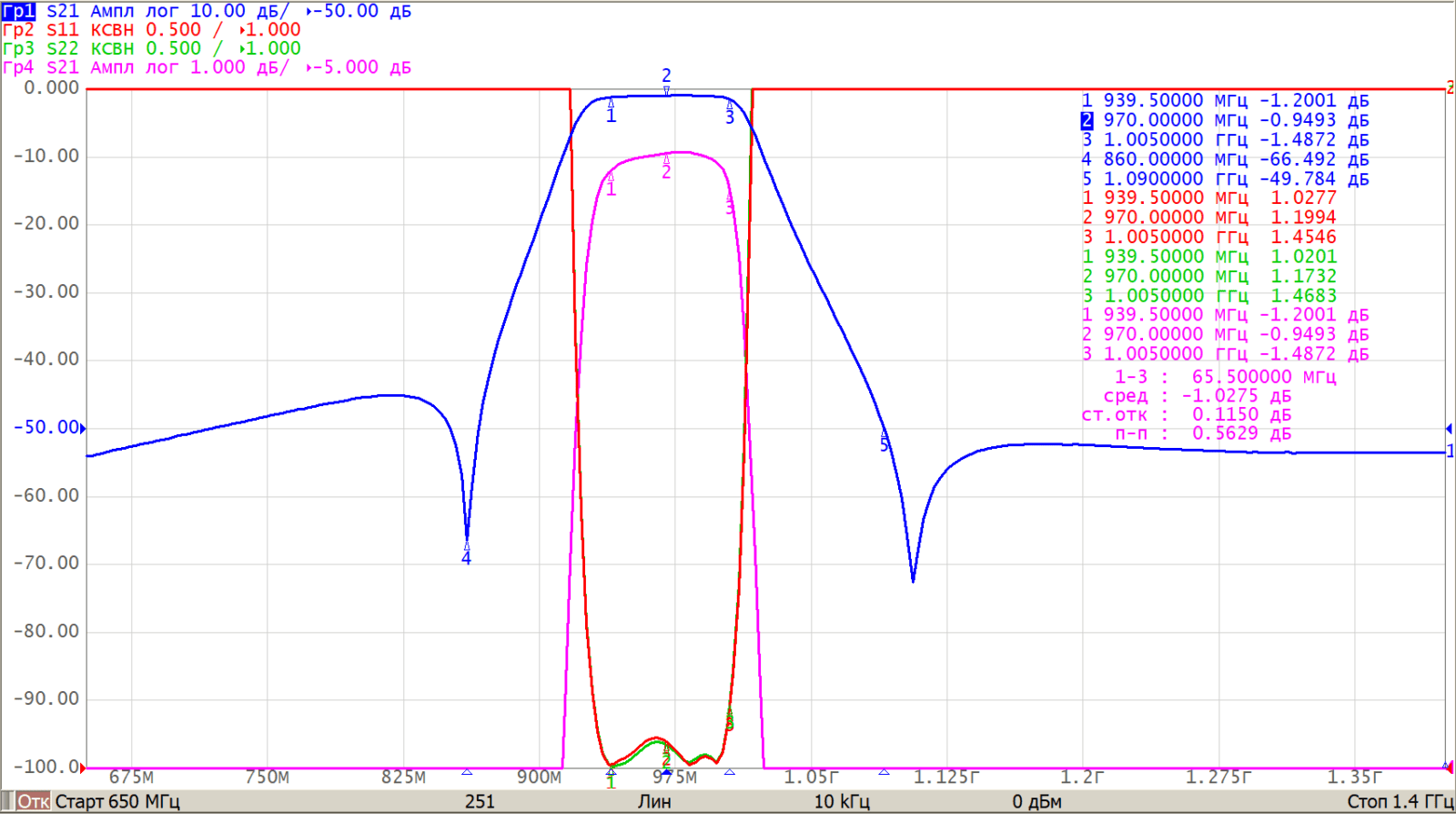The width and height of the screenshot is (1456, 814).
Task: Click the Старт 650 МГц start frequency
Action: coord(117,801)
